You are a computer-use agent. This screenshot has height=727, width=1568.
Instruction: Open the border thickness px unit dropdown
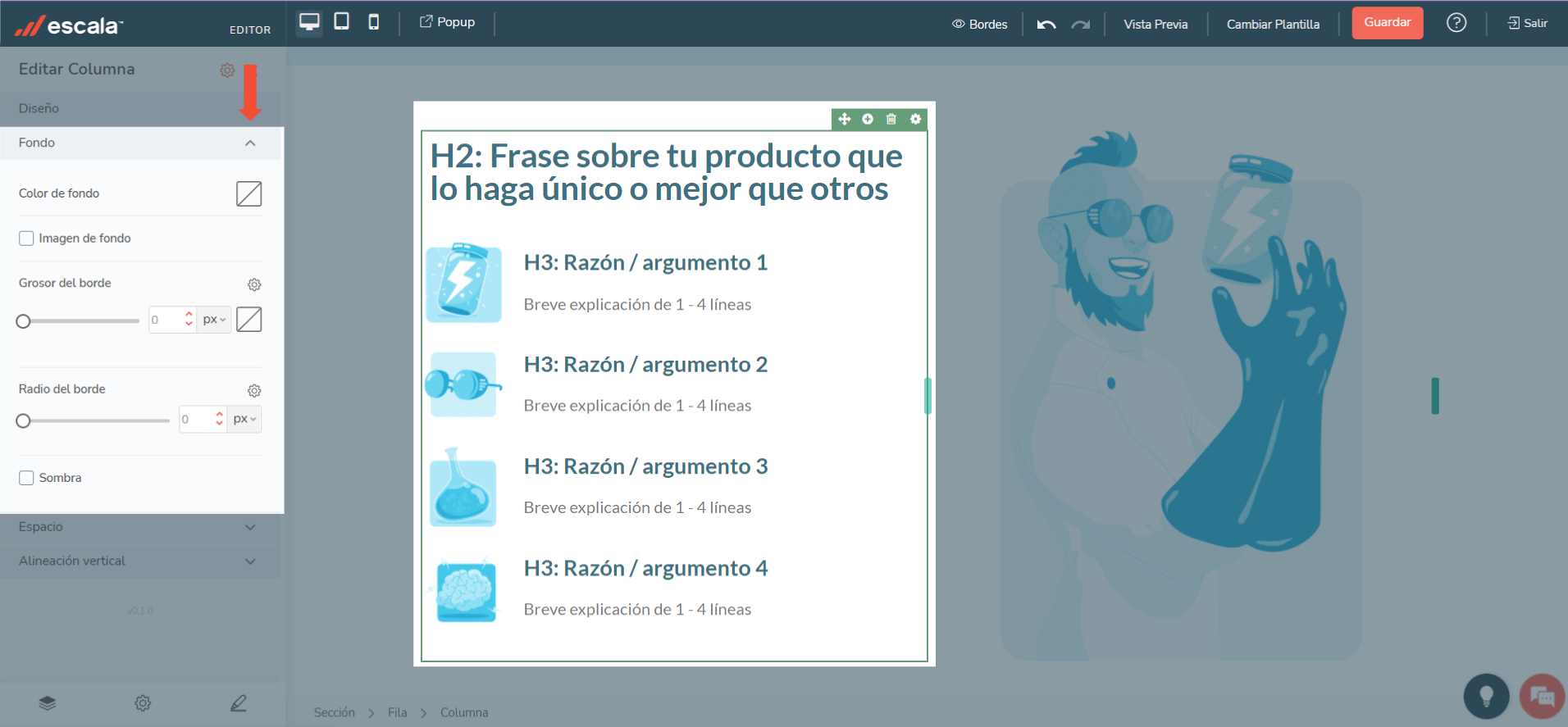pos(214,320)
